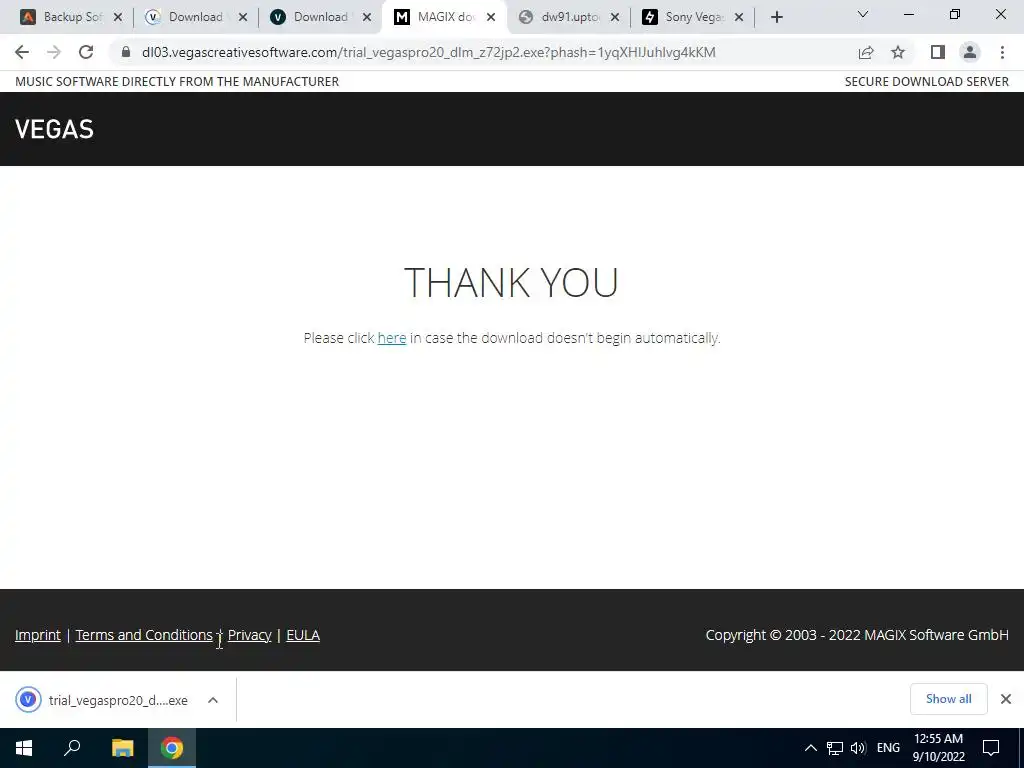This screenshot has height=768, width=1024.
Task: Close the Sony Vegas tab
Action: click(739, 17)
